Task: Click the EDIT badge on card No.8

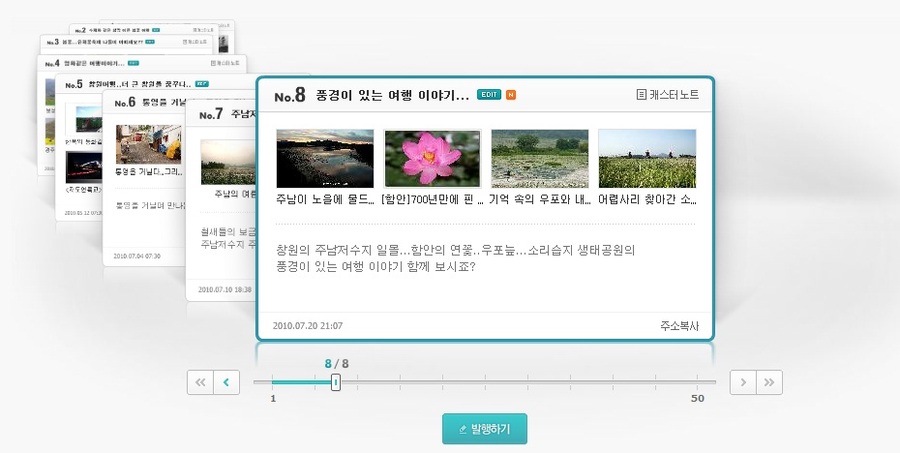Action: (x=489, y=95)
